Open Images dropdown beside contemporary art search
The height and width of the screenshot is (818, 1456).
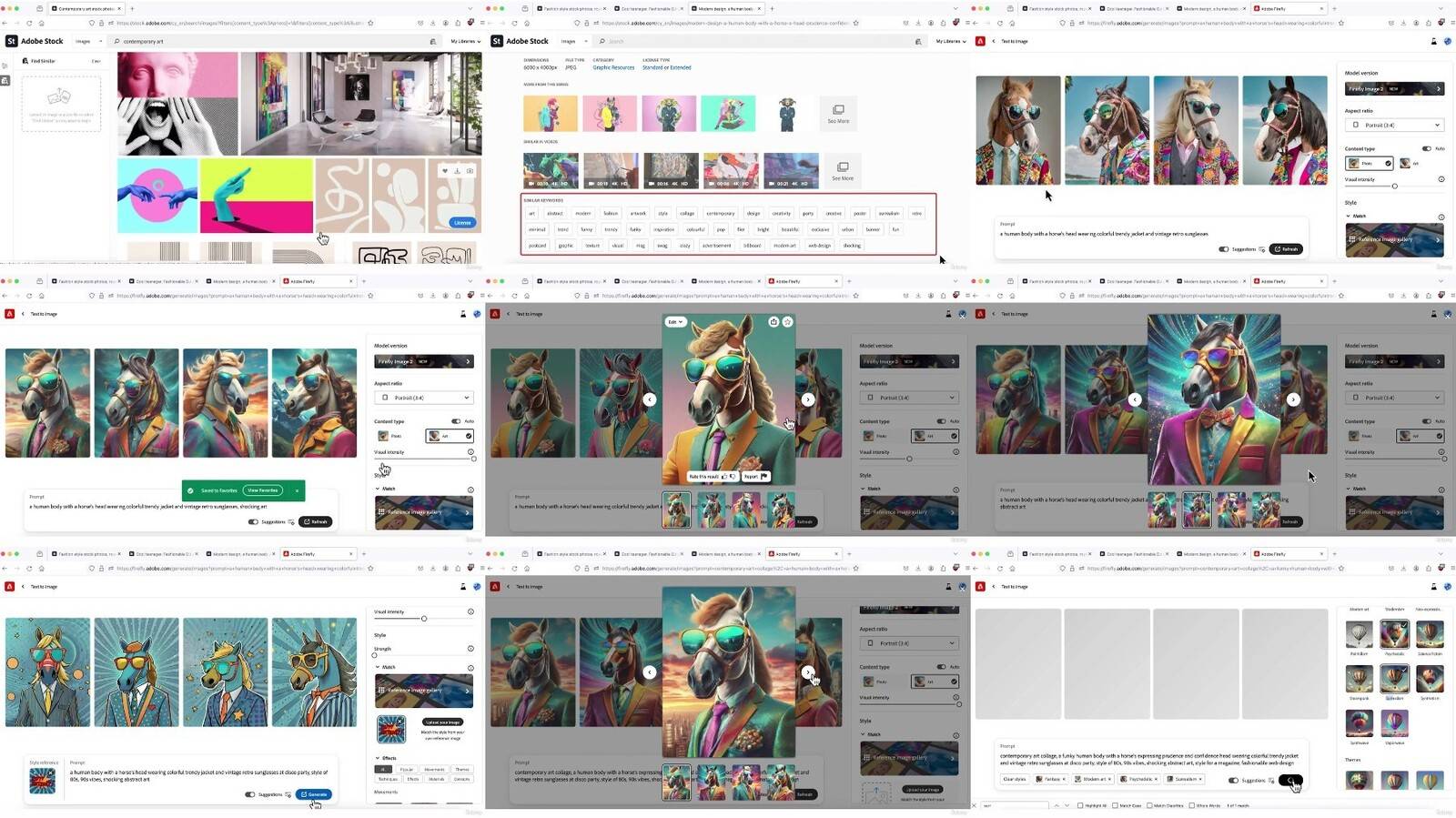coord(87,41)
